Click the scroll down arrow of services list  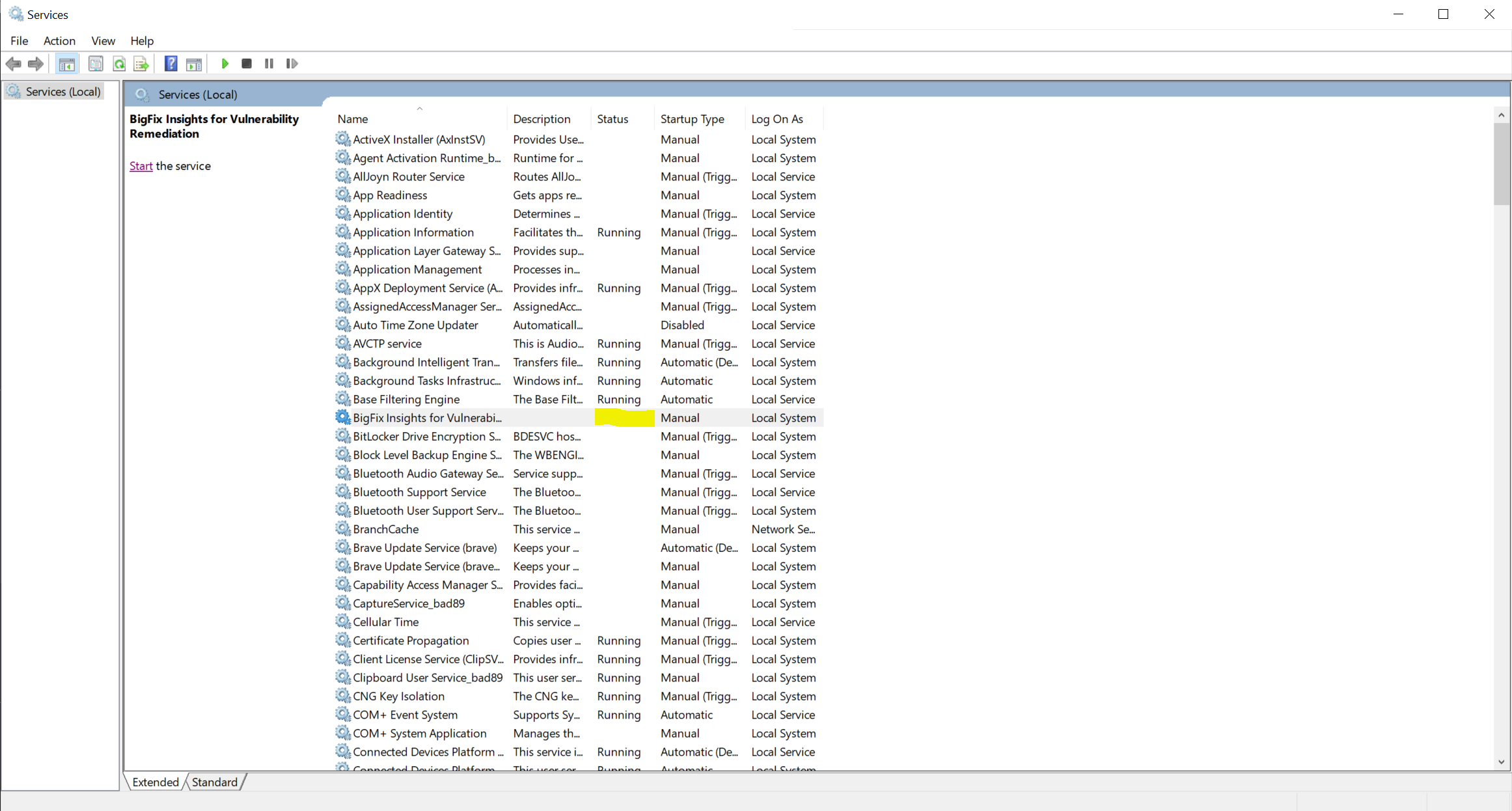click(1501, 762)
